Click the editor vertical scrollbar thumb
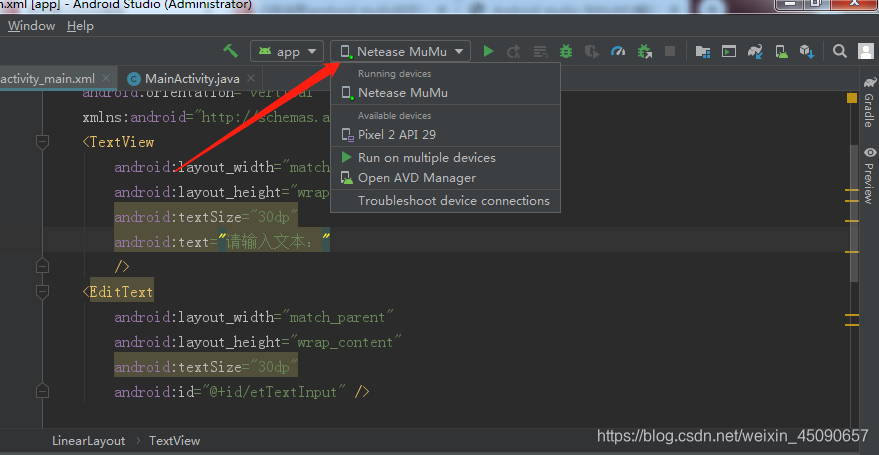879x455 pixels. pos(854,213)
